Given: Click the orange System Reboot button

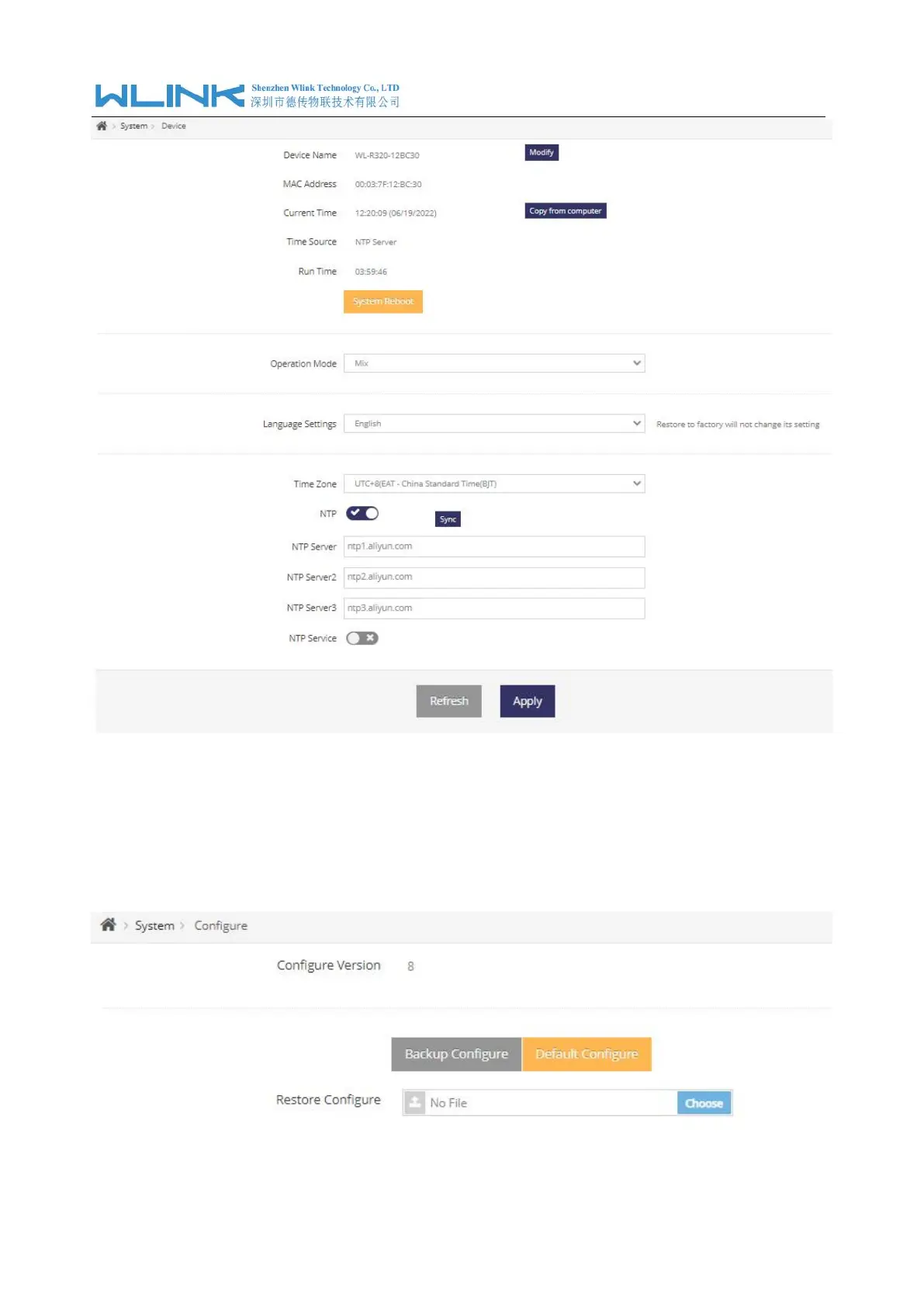Looking at the screenshot, I should tap(383, 301).
